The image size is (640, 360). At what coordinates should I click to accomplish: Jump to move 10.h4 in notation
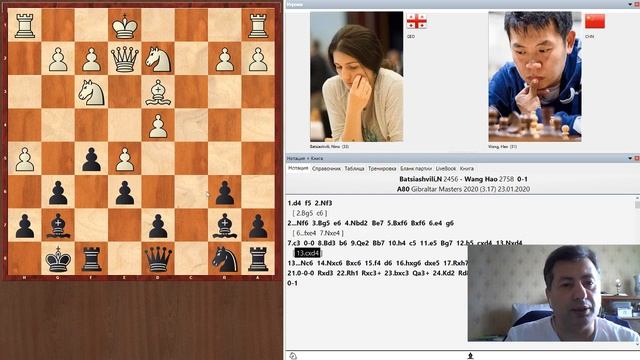[x=397, y=243]
